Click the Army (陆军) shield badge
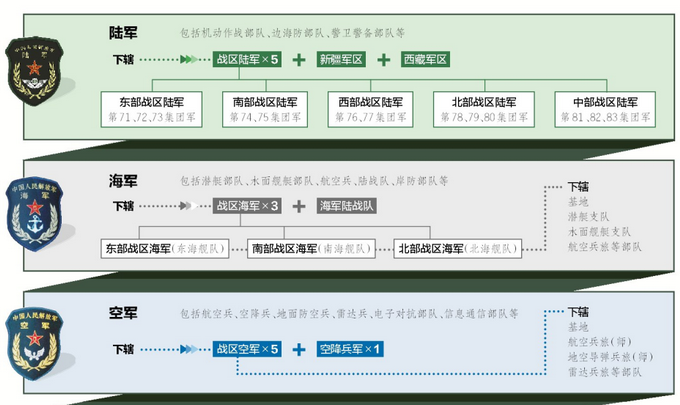Viewport: 680px width, 405px height. pyautogui.click(x=35, y=71)
